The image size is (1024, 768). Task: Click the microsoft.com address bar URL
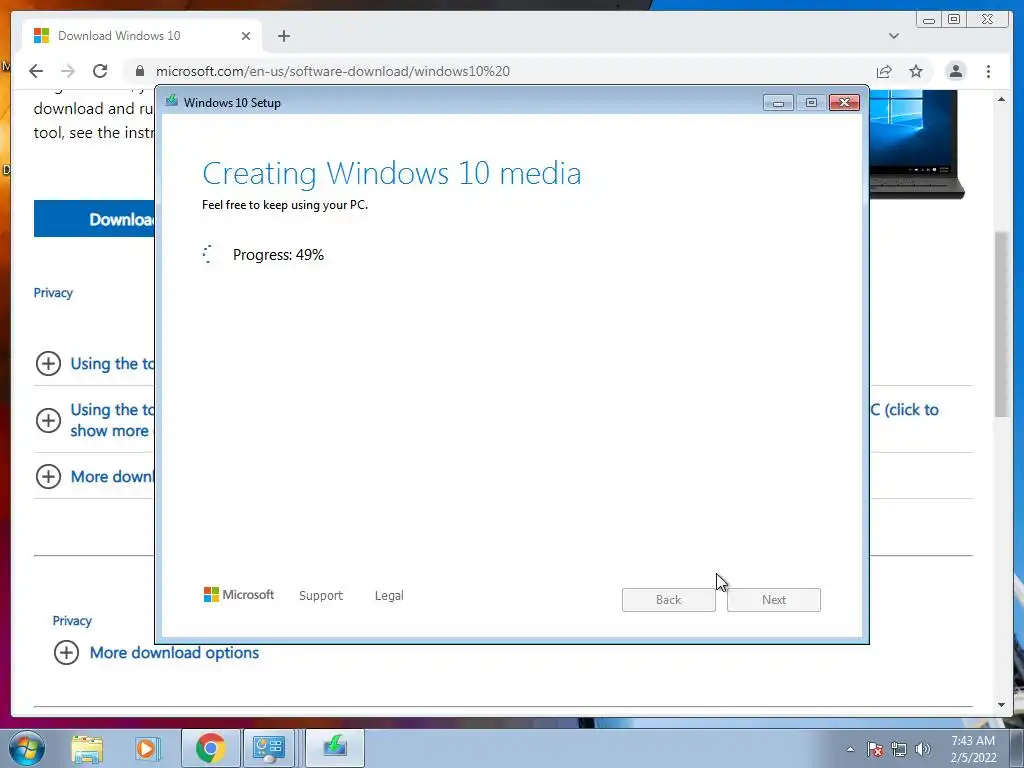click(332, 71)
